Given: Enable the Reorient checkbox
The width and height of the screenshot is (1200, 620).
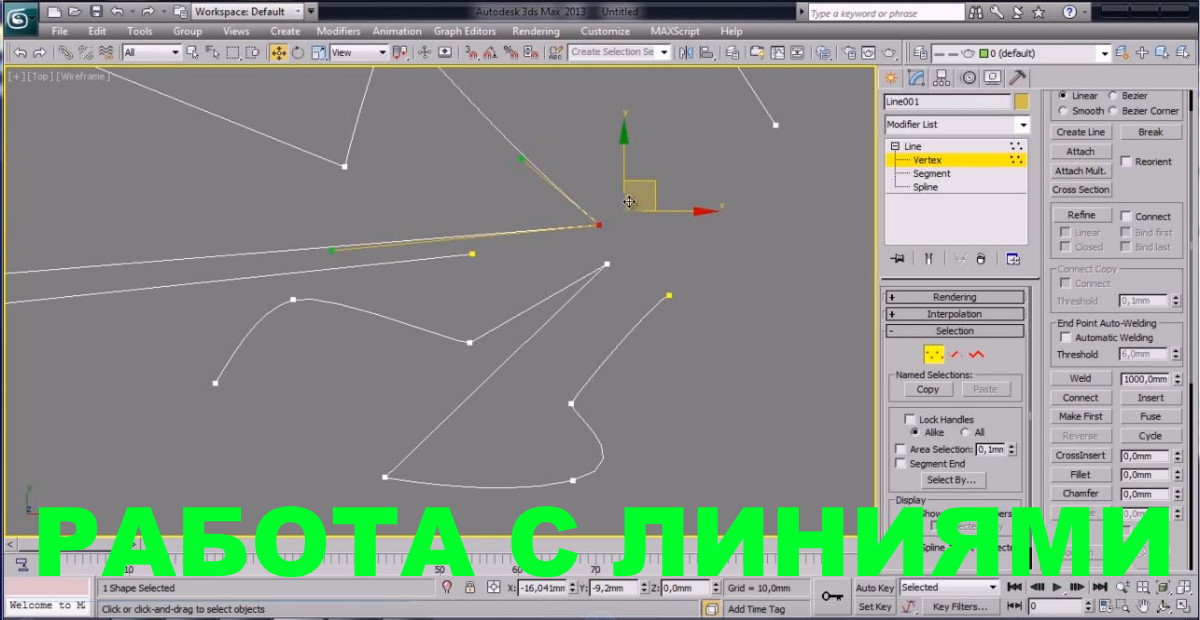Looking at the screenshot, I should pos(1126,161).
